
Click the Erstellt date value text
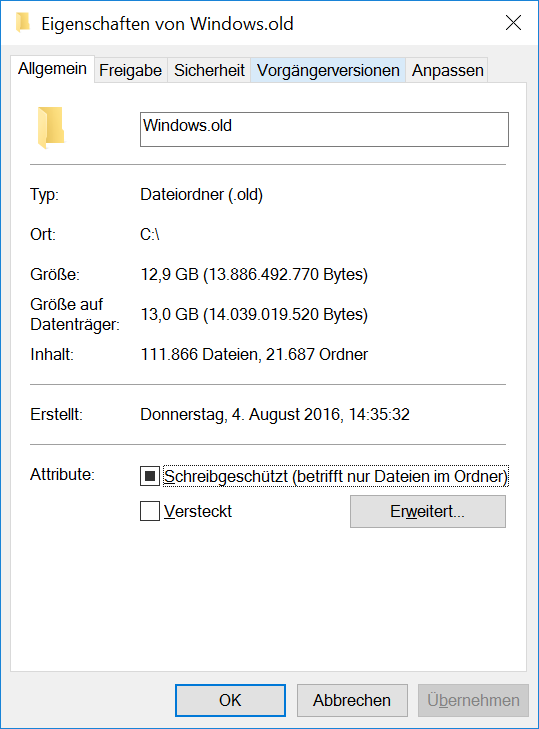coord(275,414)
